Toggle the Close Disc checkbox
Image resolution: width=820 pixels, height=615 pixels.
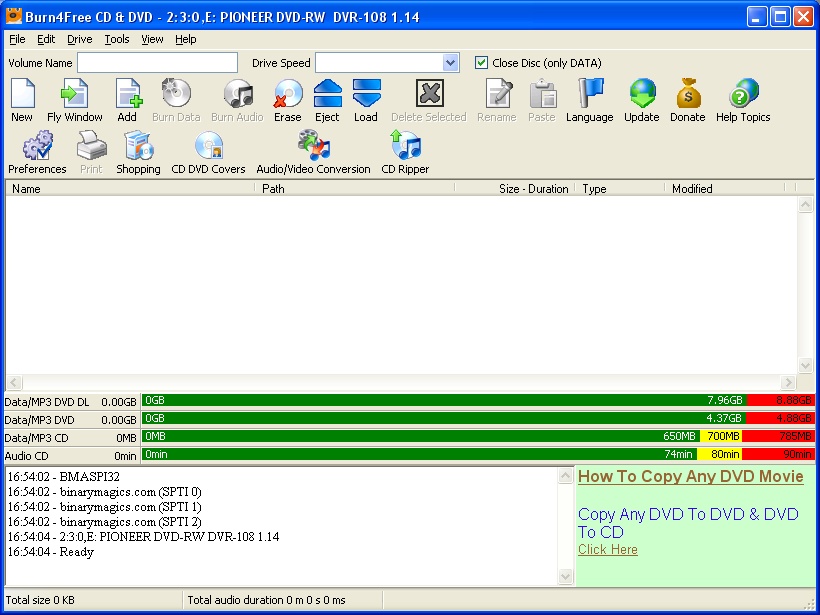[x=481, y=63]
